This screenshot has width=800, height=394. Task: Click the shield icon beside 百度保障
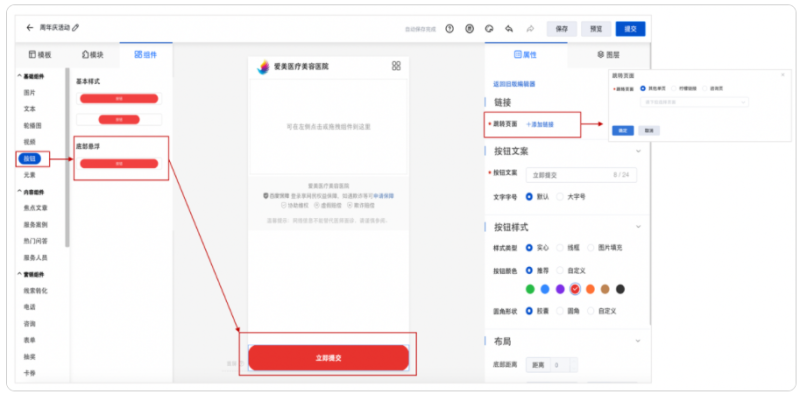[x=266, y=196]
